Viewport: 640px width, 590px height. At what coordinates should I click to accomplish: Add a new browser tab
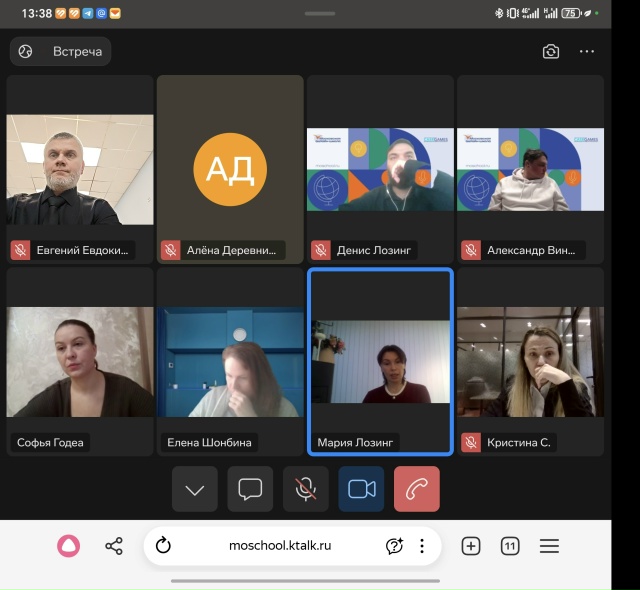point(471,546)
